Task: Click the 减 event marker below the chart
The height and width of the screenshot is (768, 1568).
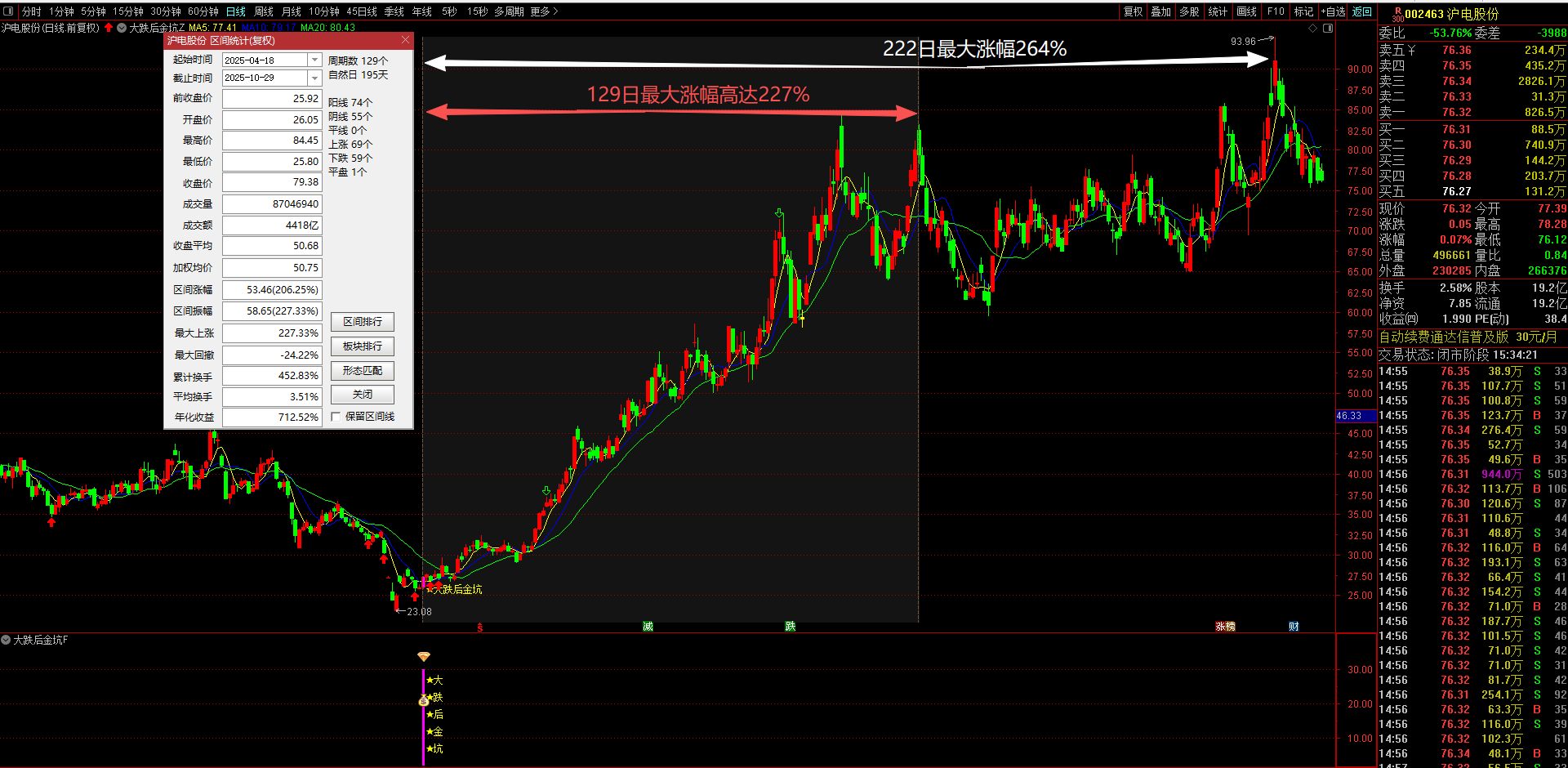Action: click(648, 627)
